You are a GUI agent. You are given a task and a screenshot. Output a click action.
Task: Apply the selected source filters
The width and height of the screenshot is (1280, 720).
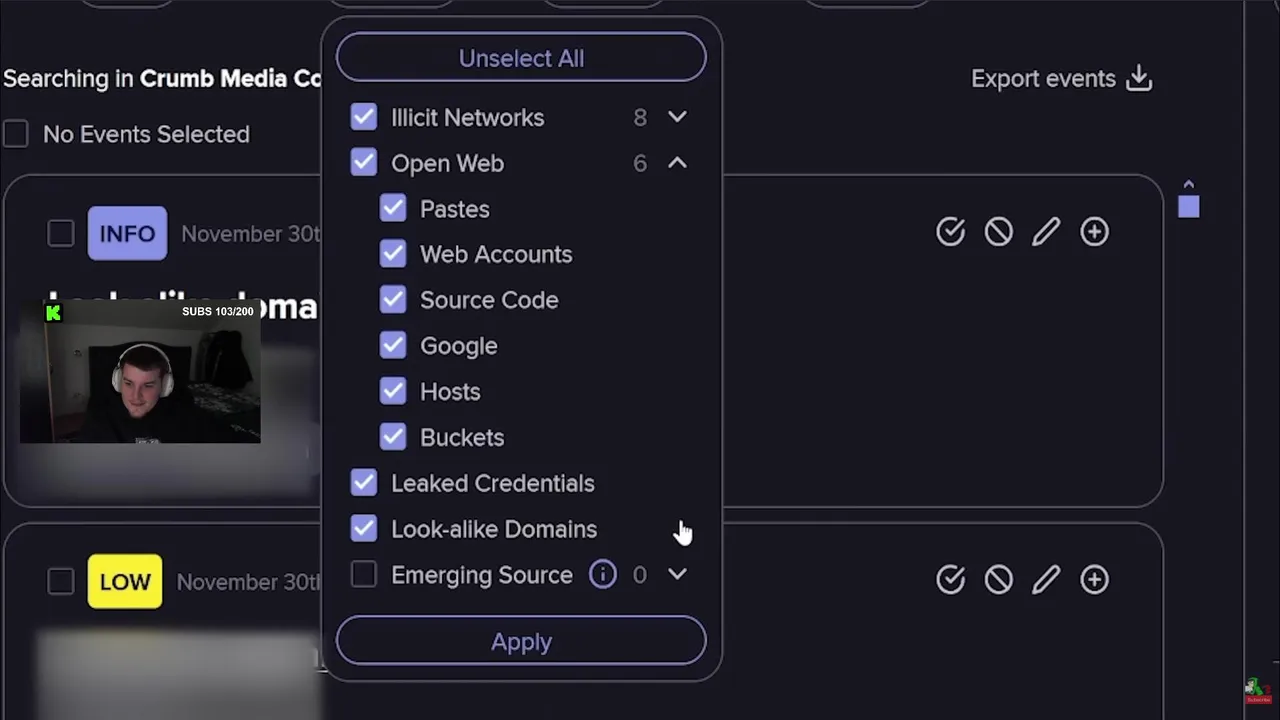coord(521,641)
